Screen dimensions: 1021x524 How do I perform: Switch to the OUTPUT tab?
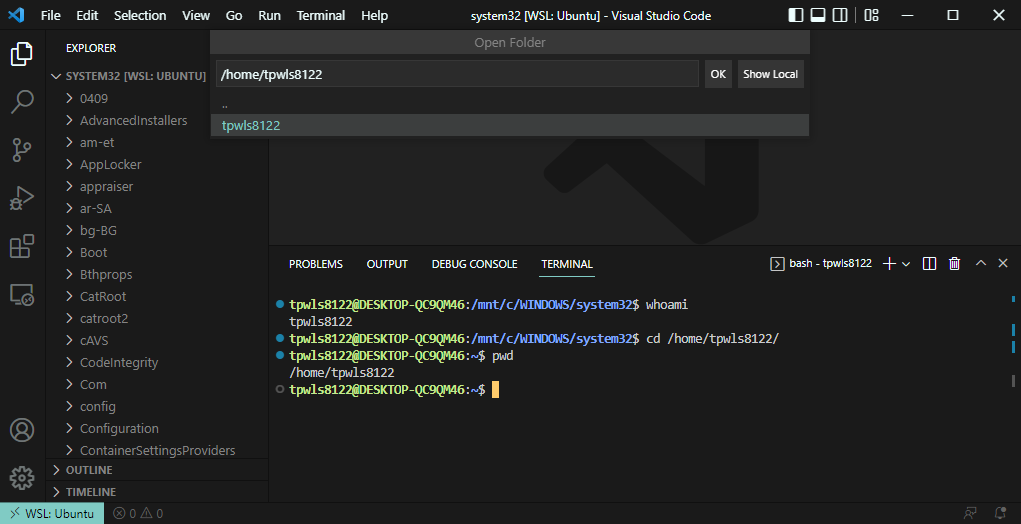pyautogui.click(x=387, y=264)
